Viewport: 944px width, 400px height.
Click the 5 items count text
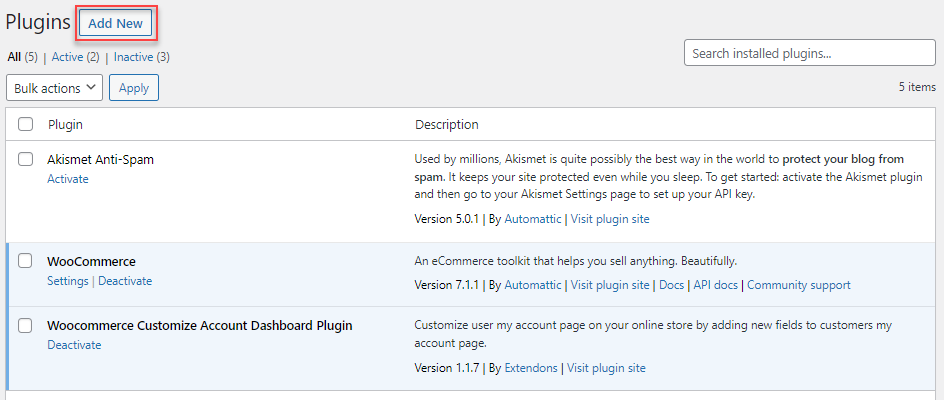tap(918, 87)
